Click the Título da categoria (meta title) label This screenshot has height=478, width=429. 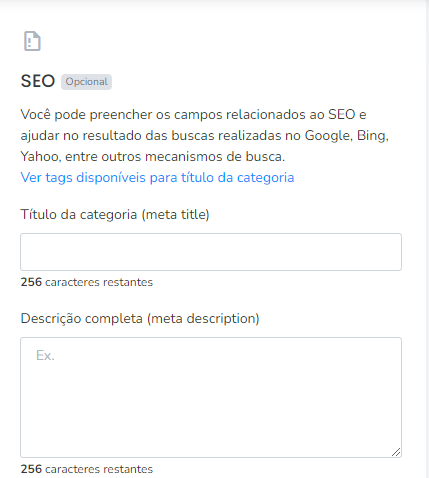click(x=115, y=214)
